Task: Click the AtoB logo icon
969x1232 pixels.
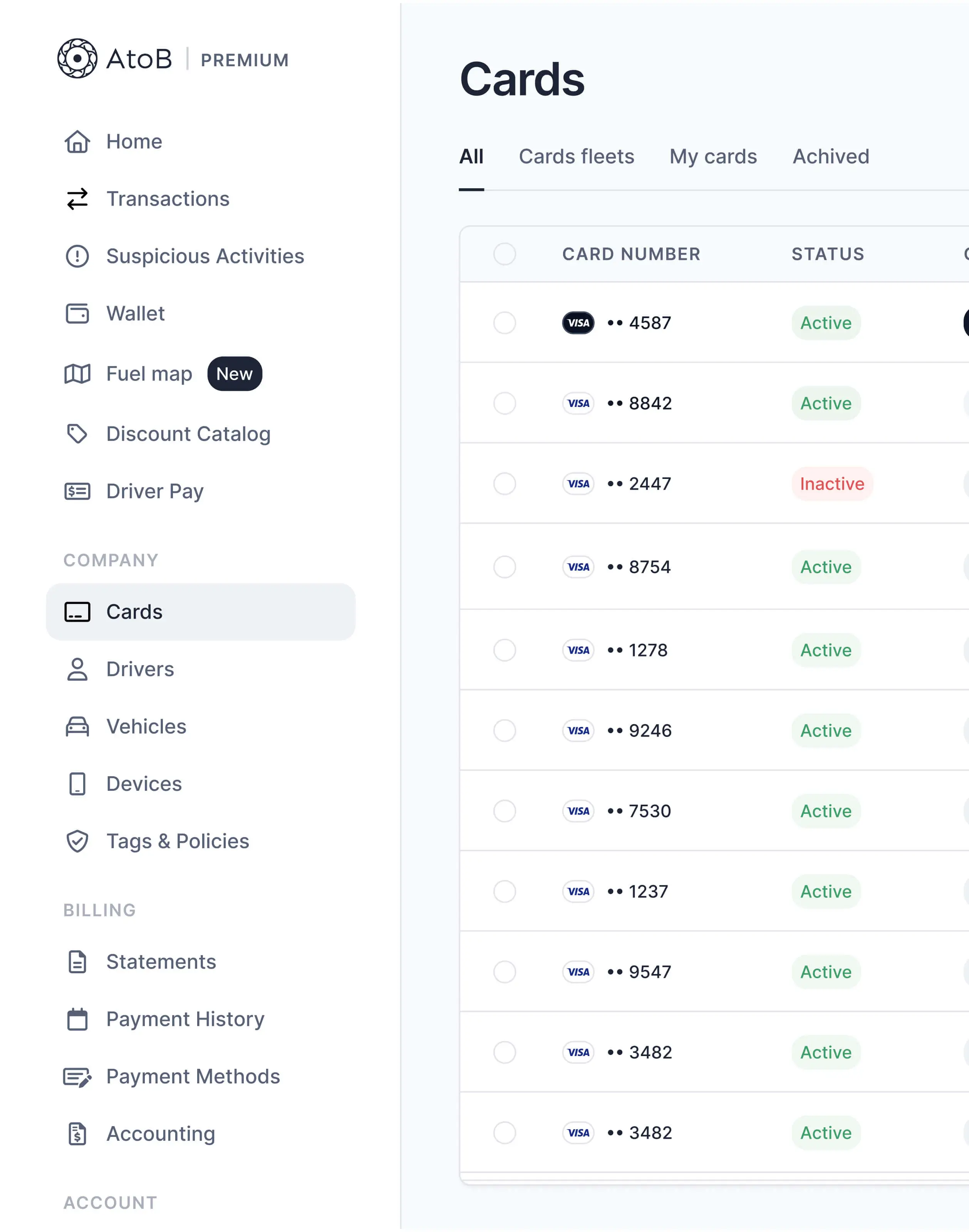Action: point(77,59)
